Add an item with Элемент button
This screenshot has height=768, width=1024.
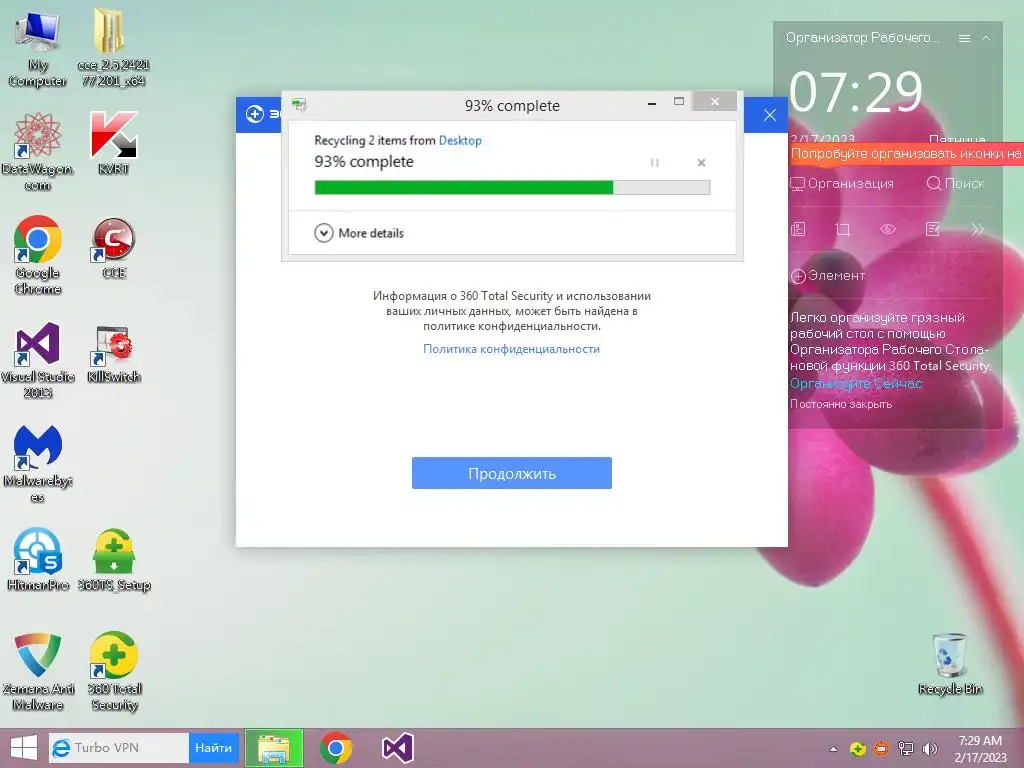pos(828,276)
